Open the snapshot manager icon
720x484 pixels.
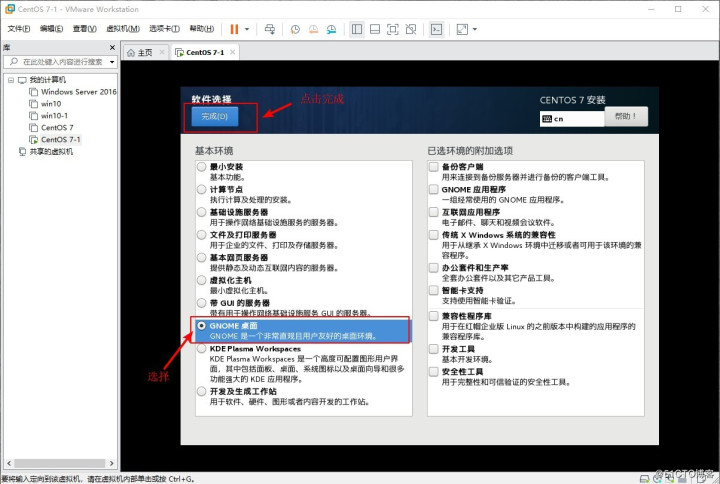click(x=331, y=29)
